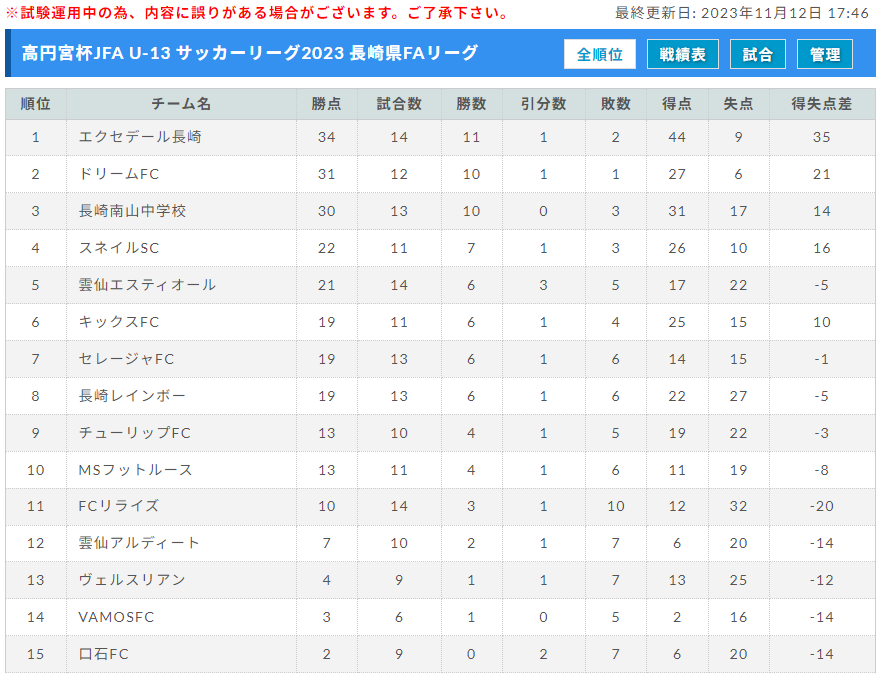Image resolution: width=879 pixels, height=682 pixels.
Task: Click the 管理 button
Action: pos(825,54)
